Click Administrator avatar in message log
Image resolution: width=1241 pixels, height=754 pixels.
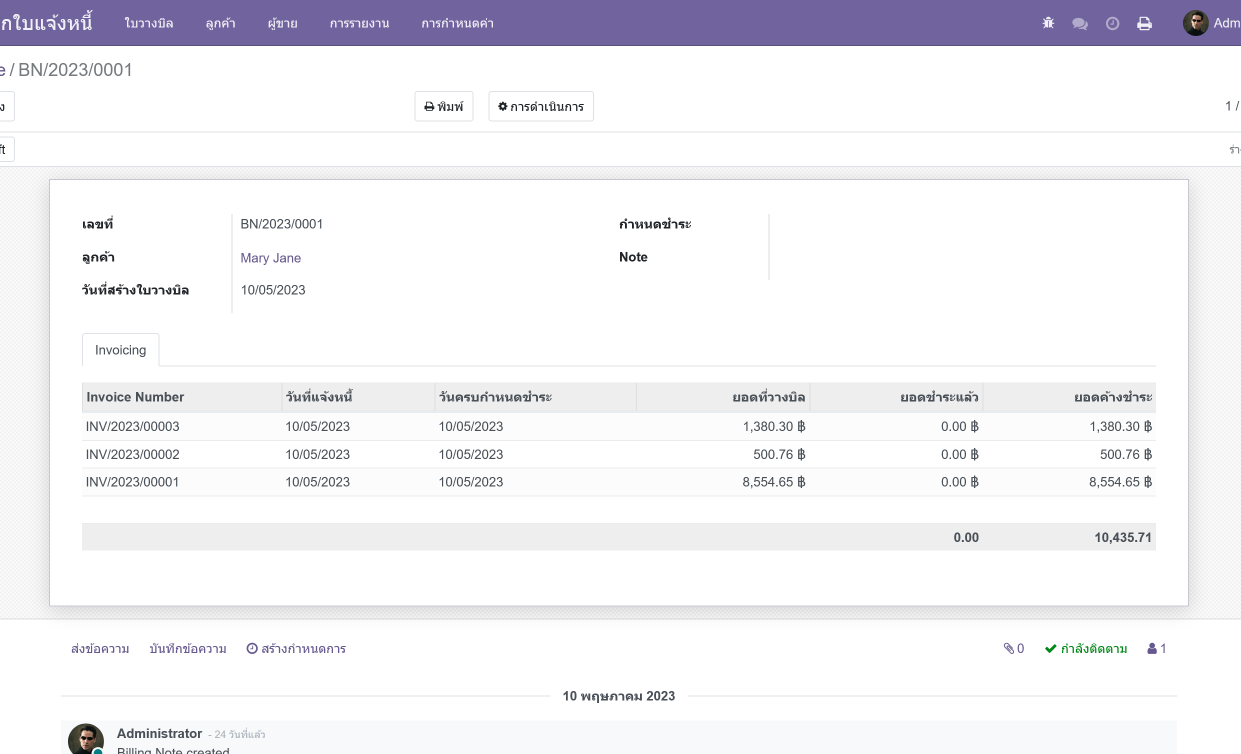85,740
